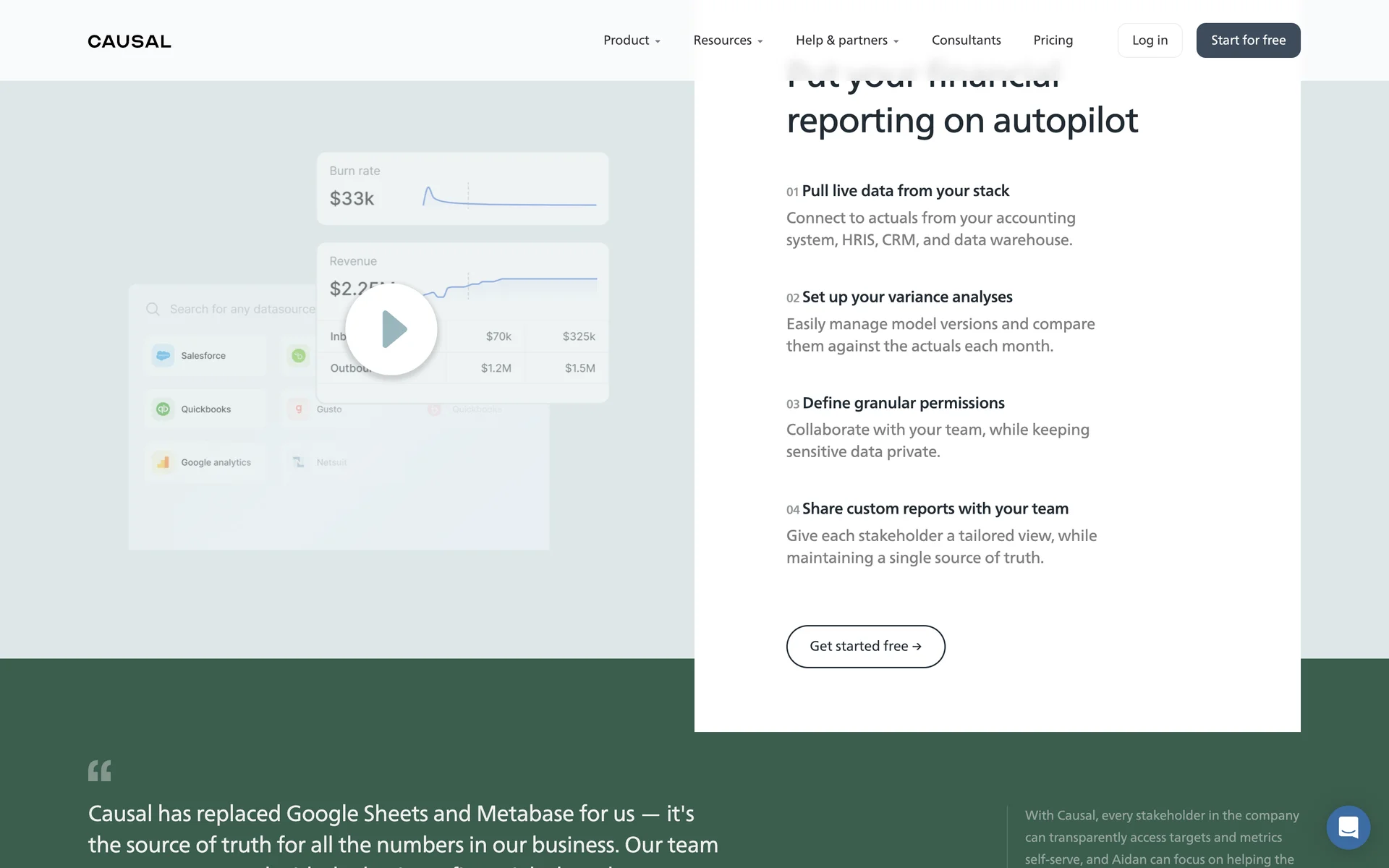Click the Salesforce cloud icon
Screen dimensions: 1389x868
[163, 355]
